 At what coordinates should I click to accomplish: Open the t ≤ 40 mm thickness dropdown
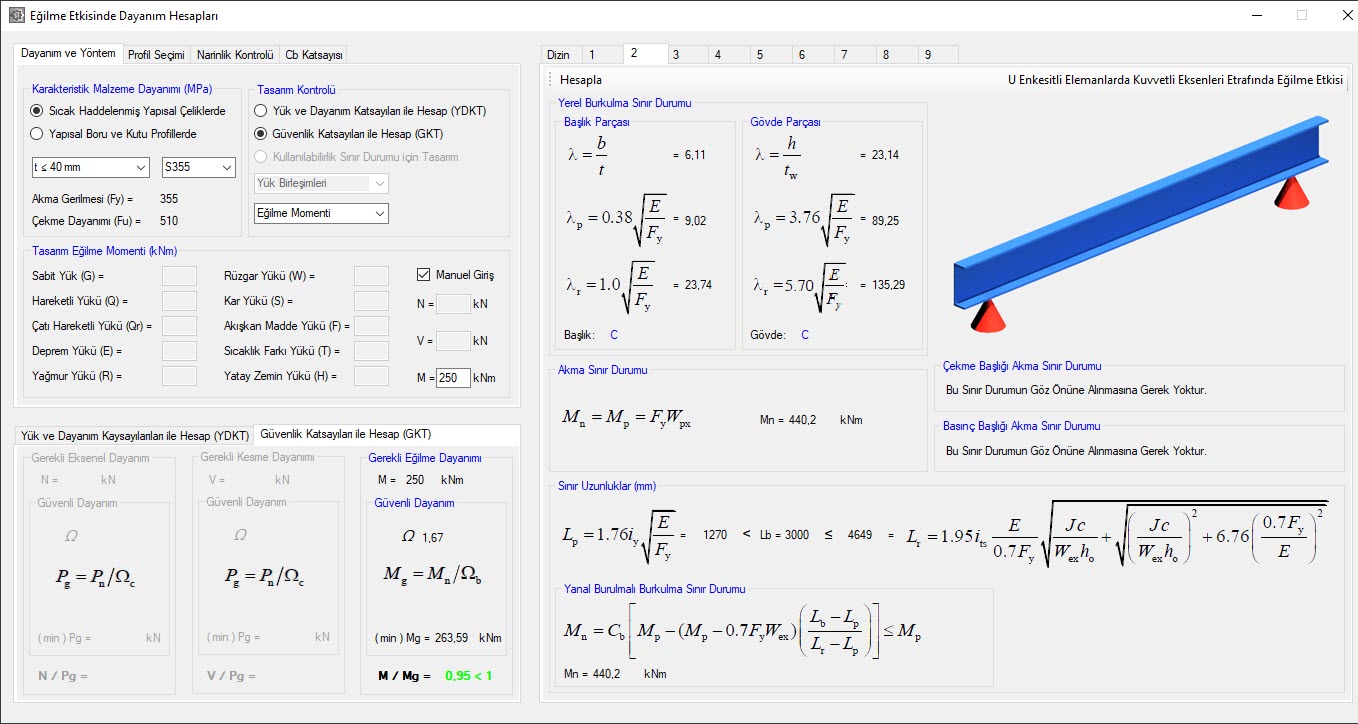click(90, 167)
